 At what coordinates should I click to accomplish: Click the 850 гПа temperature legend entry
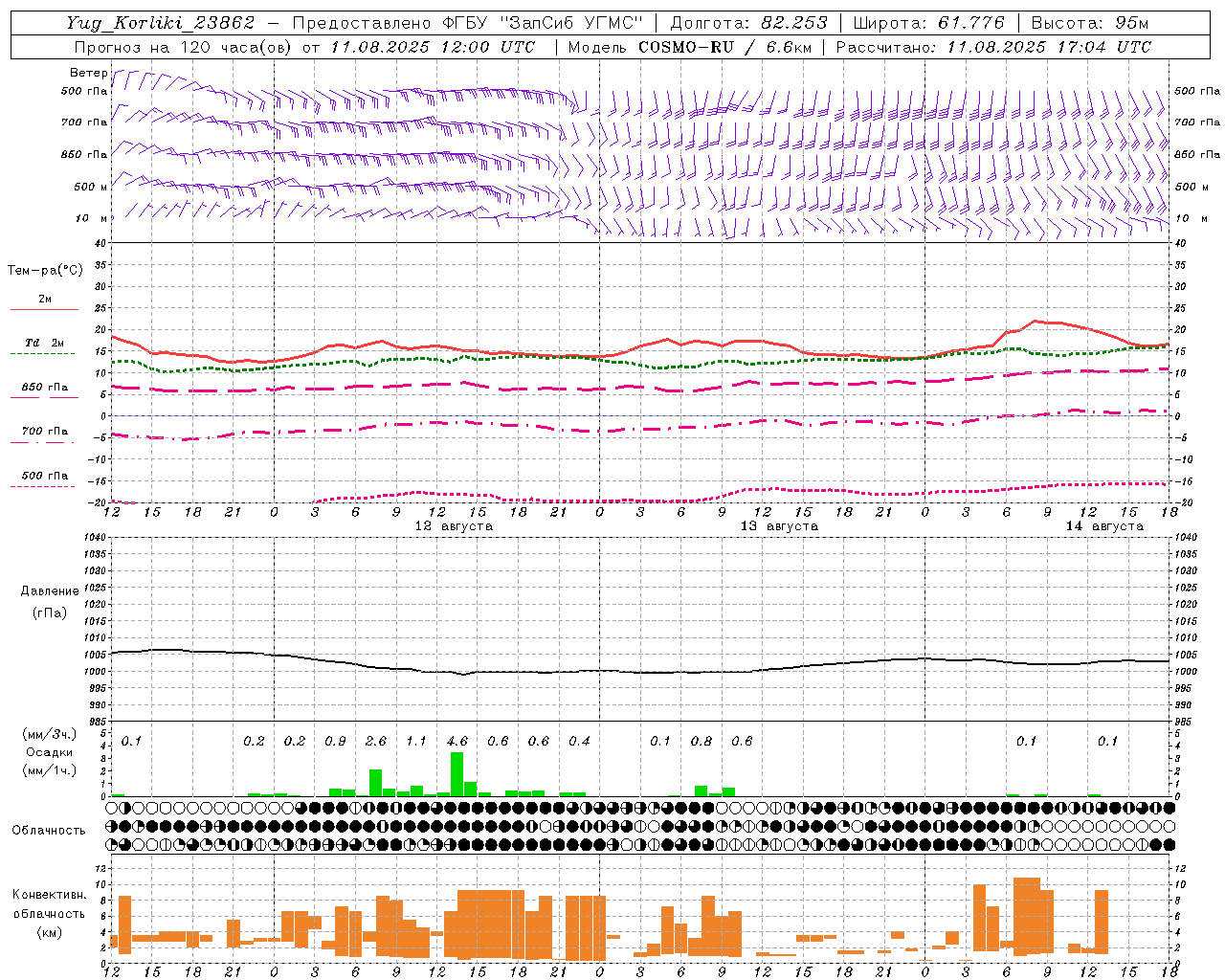[45, 388]
